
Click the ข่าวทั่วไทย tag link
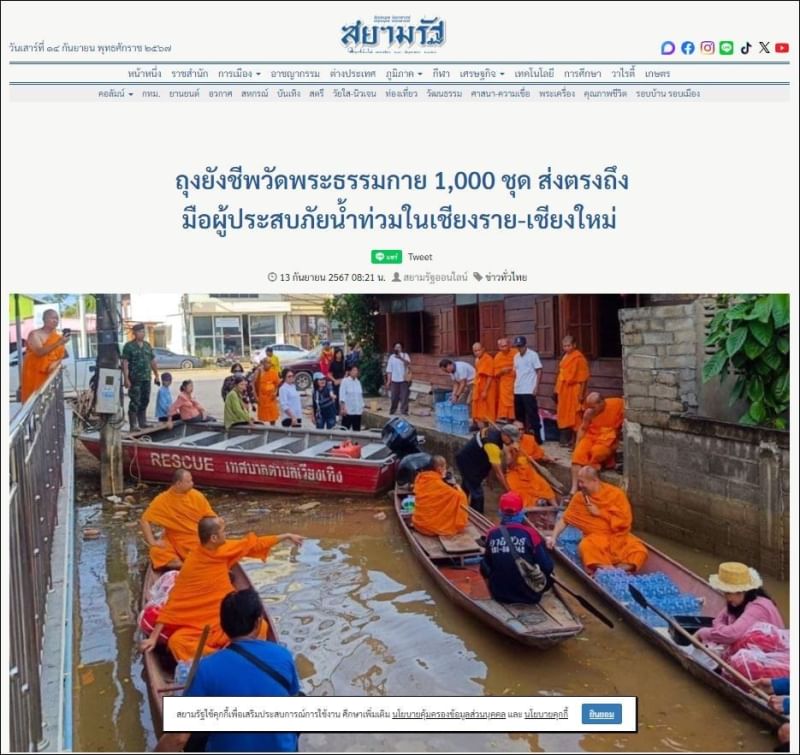[x=506, y=278]
